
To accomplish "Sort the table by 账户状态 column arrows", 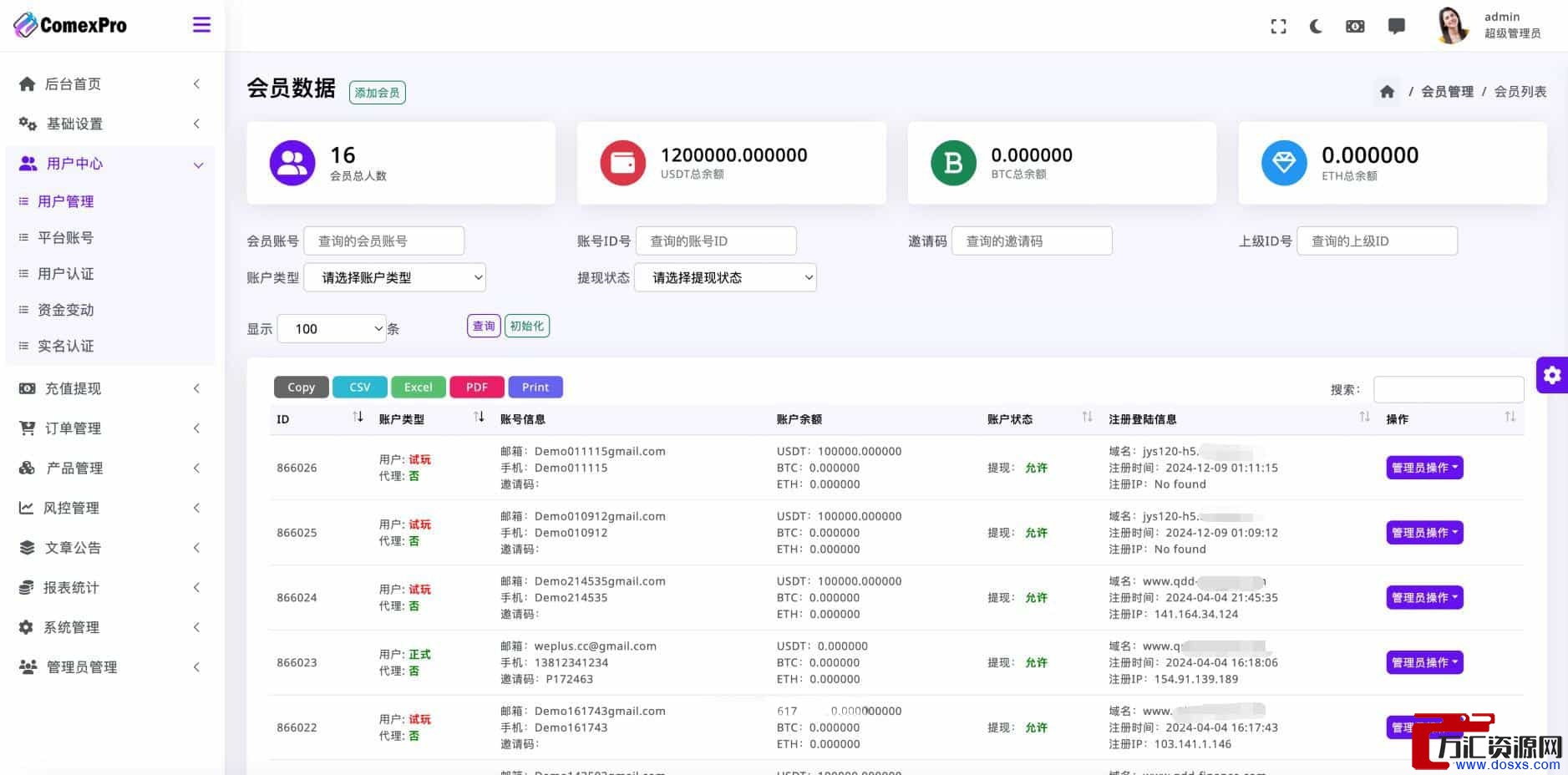I will [x=1087, y=417].
